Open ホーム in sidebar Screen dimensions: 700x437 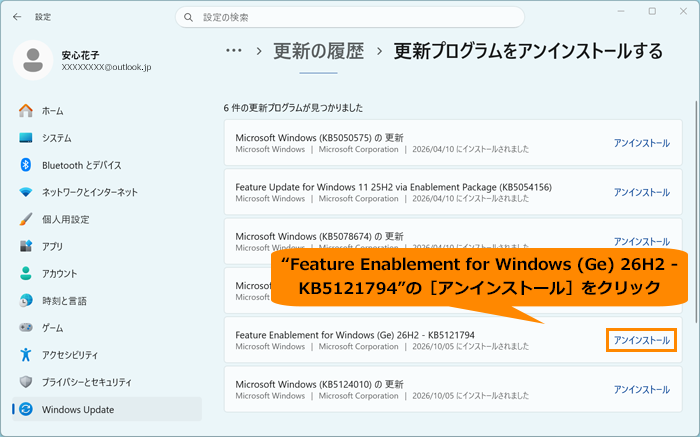[107, 111]
